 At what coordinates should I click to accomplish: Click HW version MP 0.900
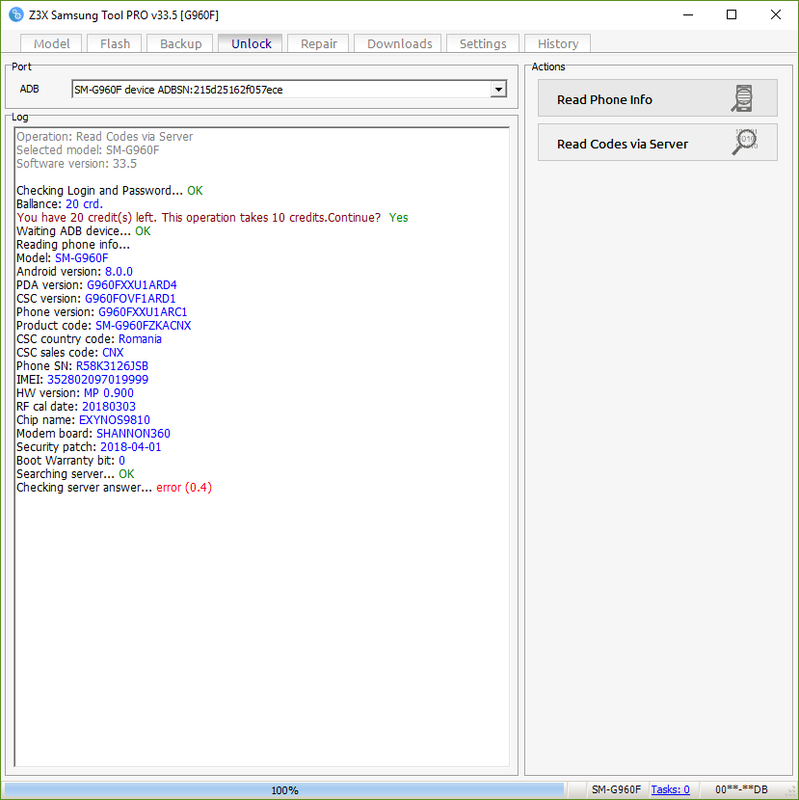pos(108,393)
